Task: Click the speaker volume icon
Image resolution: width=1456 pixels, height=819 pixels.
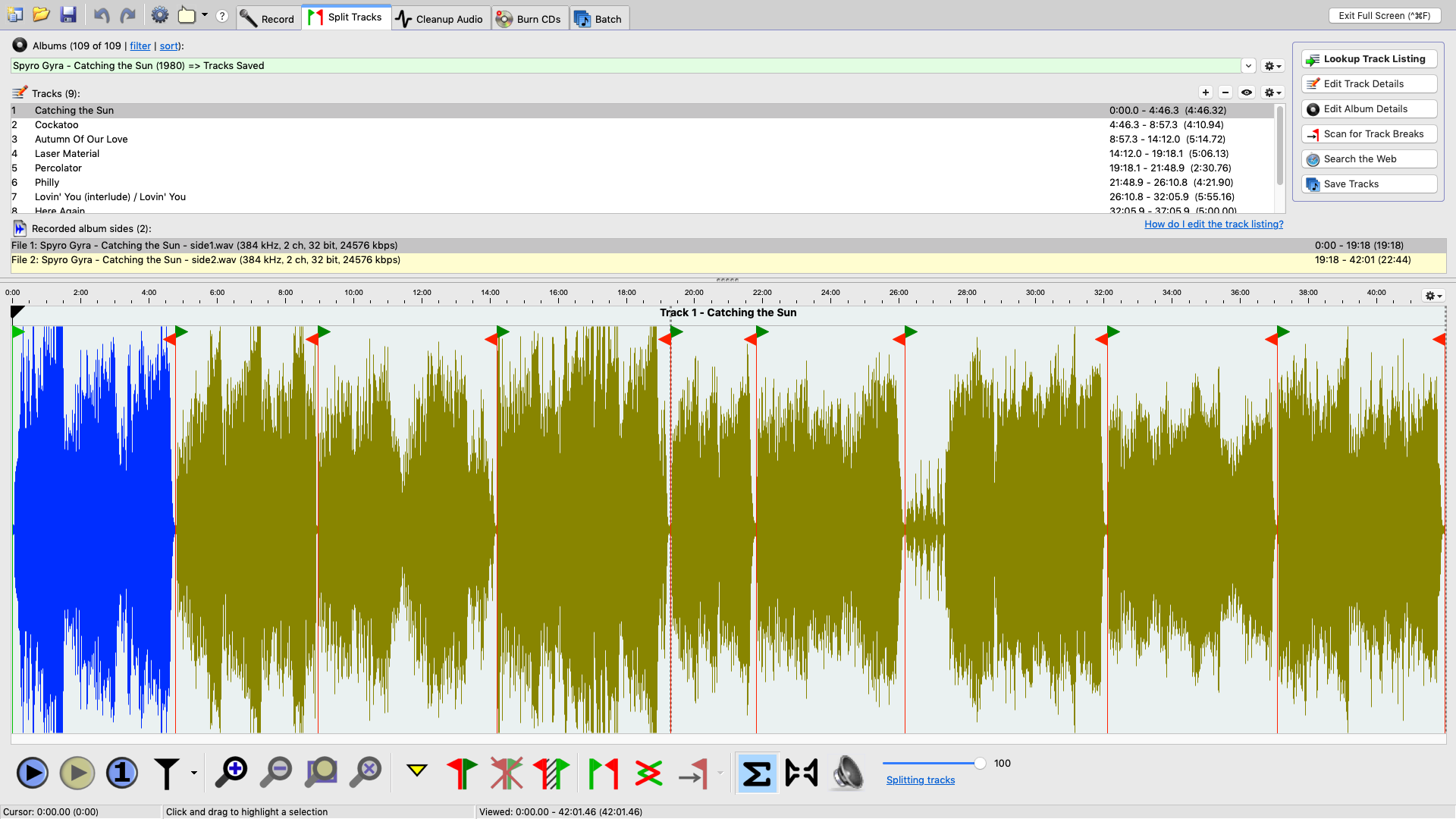Action: (847, 773)
